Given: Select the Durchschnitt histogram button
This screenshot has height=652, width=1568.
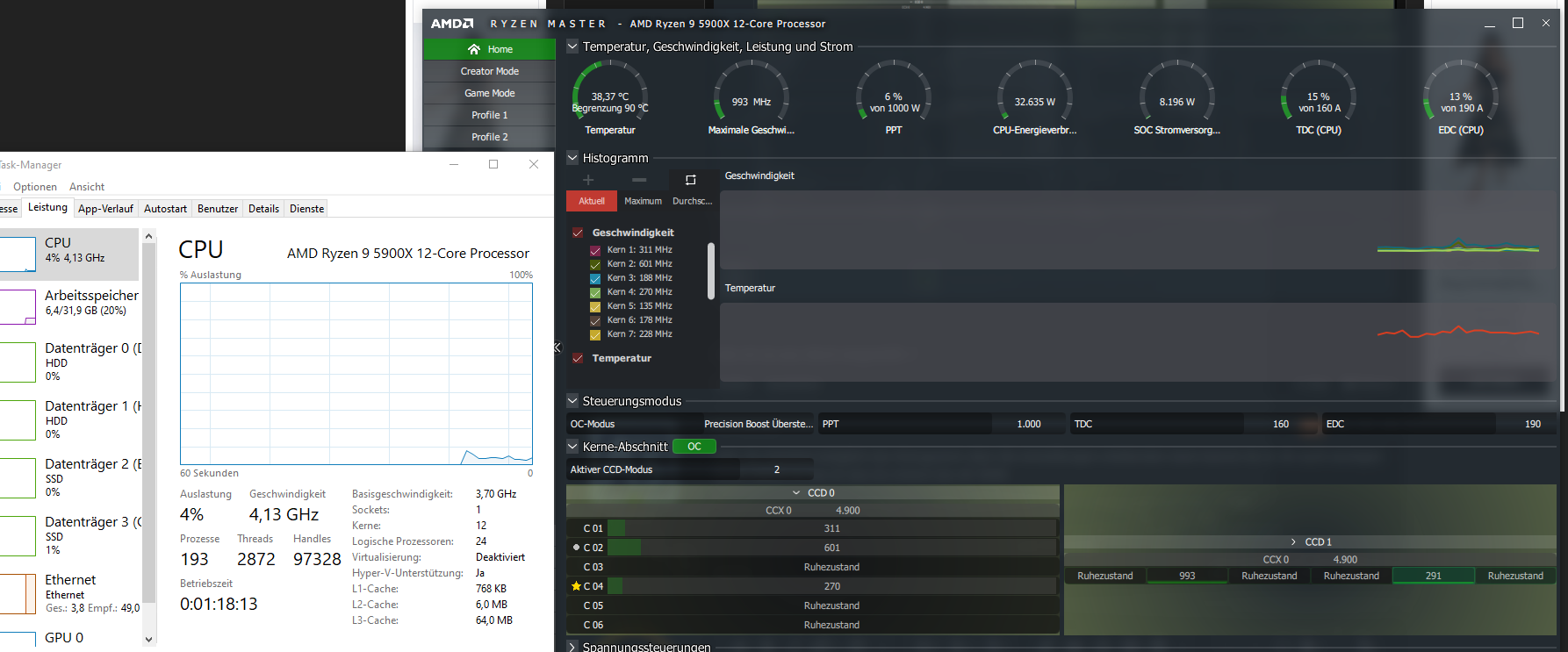Looking at the screenshot, I should coord(692,201).
